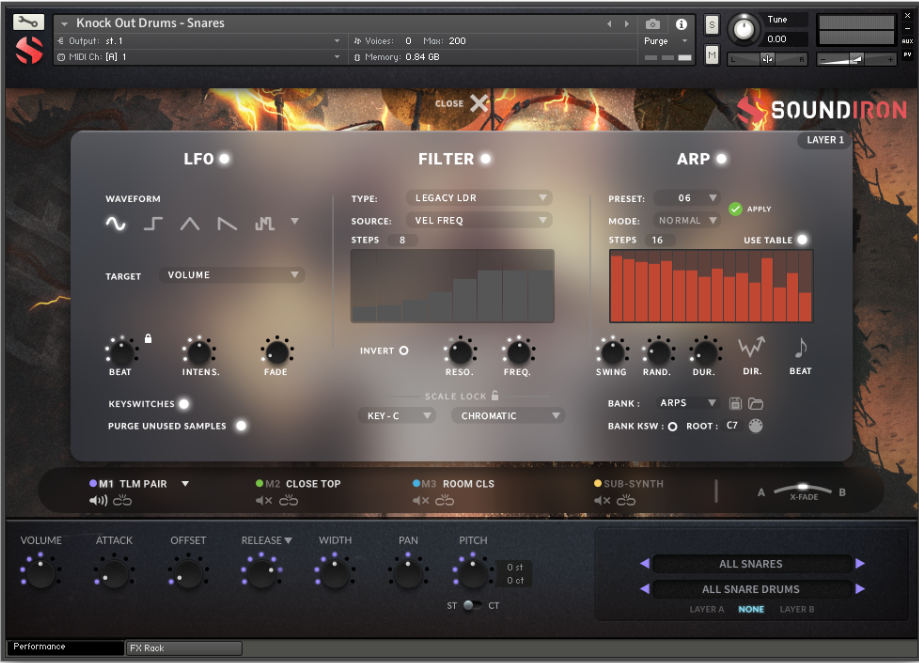The height and width of the screenshot is (663, 919).
Task: Choose the random LFO waveform icon
Action: point(263,224)
